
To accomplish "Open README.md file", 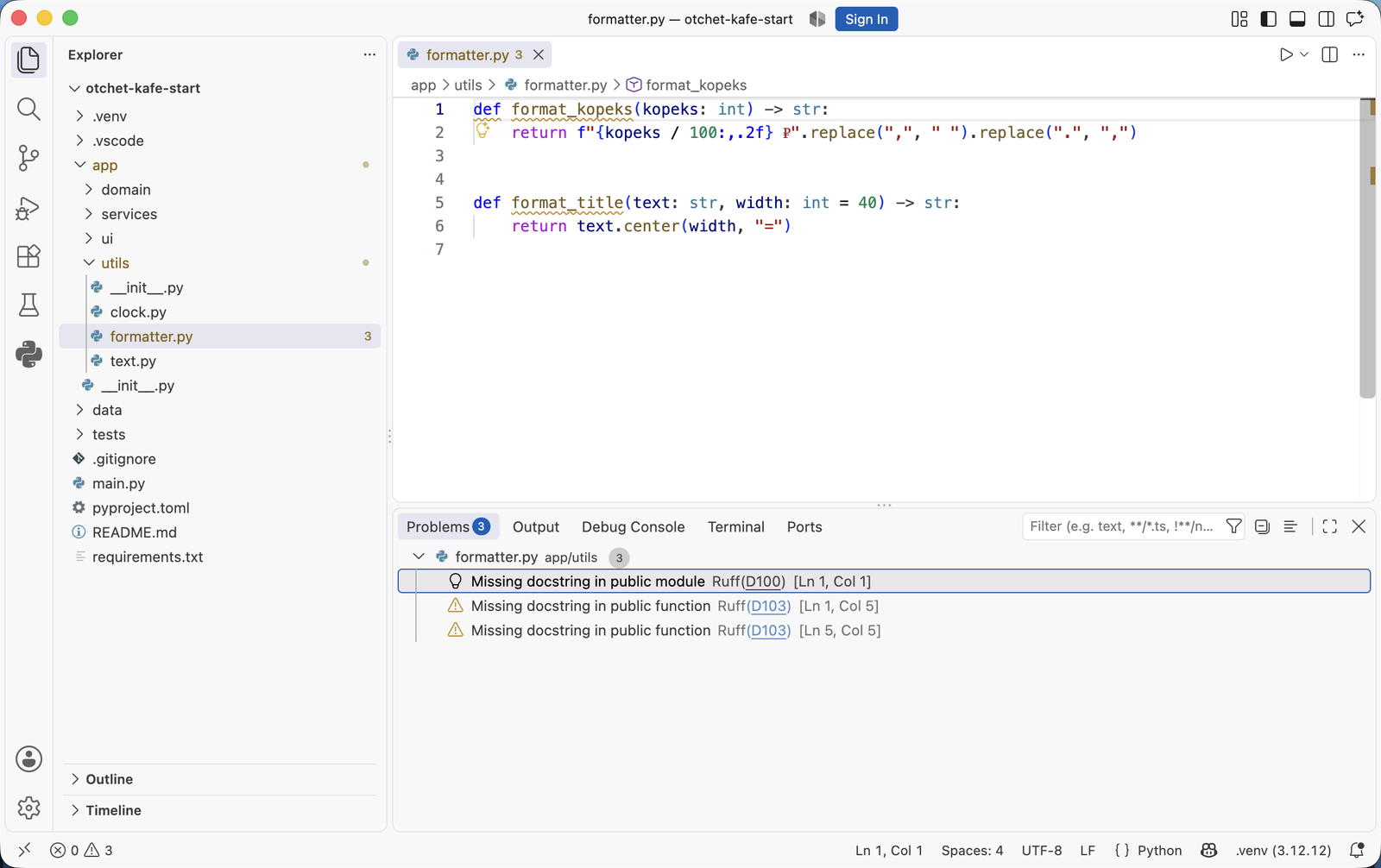I will tap(220, 532).
